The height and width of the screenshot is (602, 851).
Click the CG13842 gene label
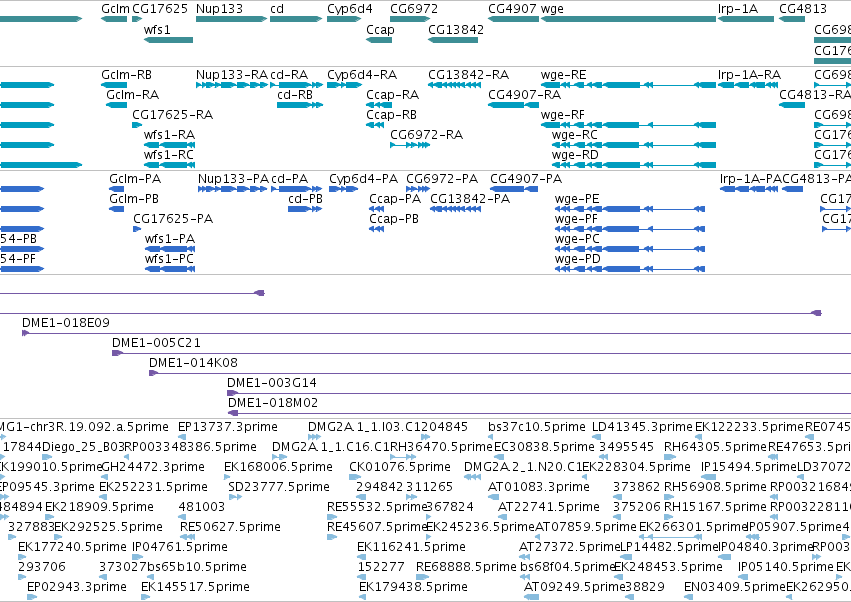456,29
